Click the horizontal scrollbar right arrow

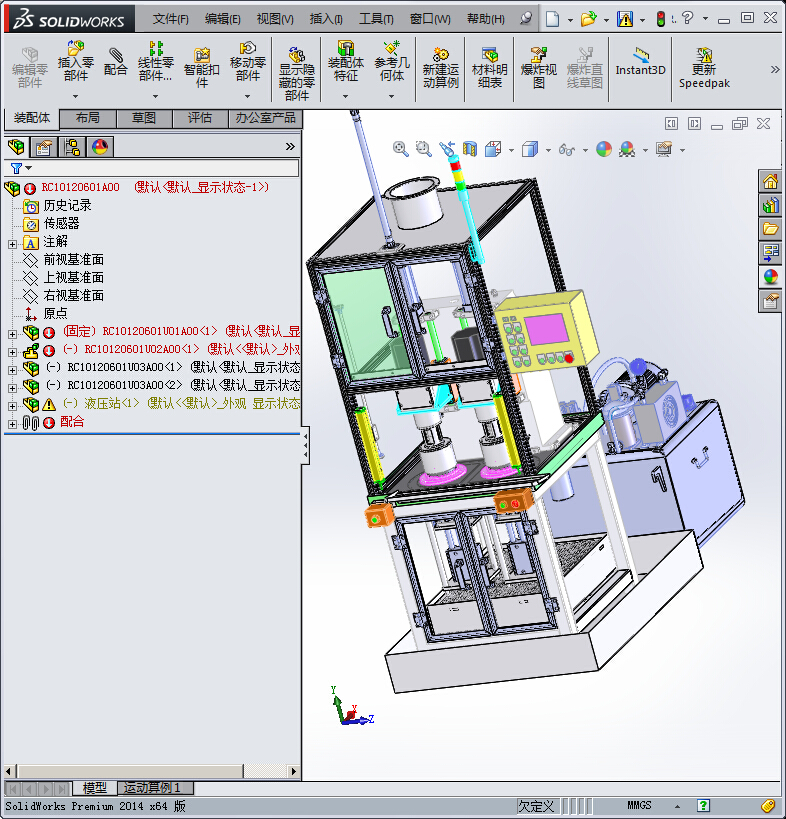pyautogui.click(x=294, y=771)
